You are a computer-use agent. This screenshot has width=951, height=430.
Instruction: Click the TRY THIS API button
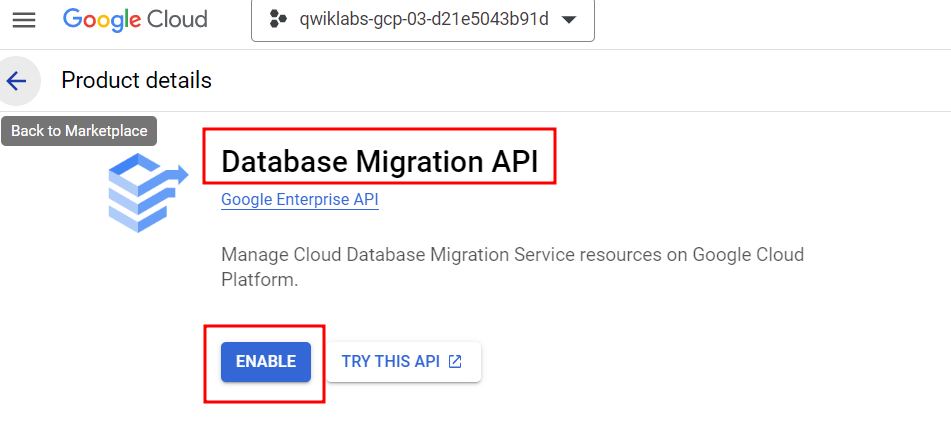404,362
